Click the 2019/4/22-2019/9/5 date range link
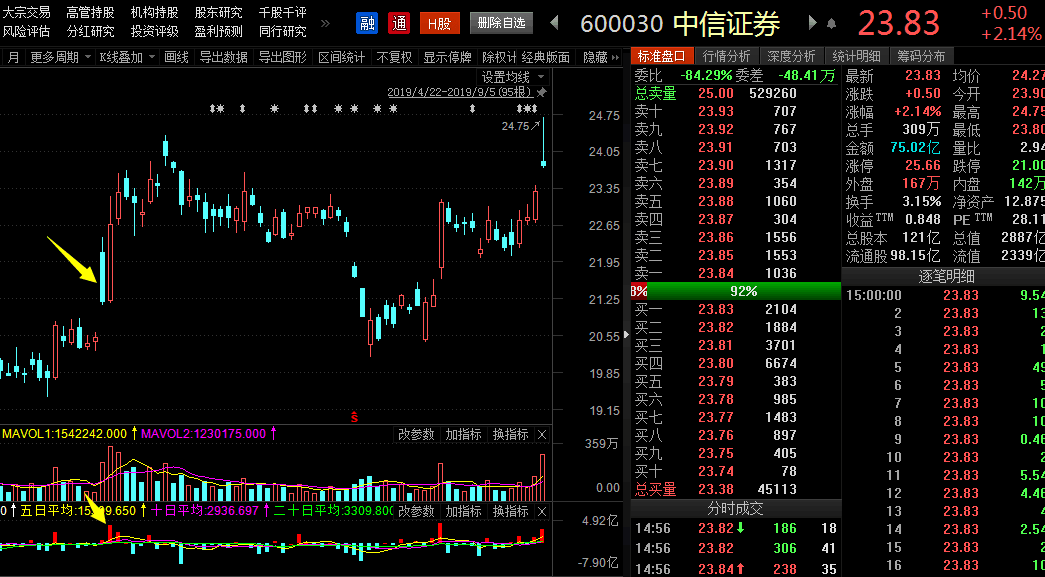Image resolution: width=1045 pixels, height=577 pixels. [460, 92]
